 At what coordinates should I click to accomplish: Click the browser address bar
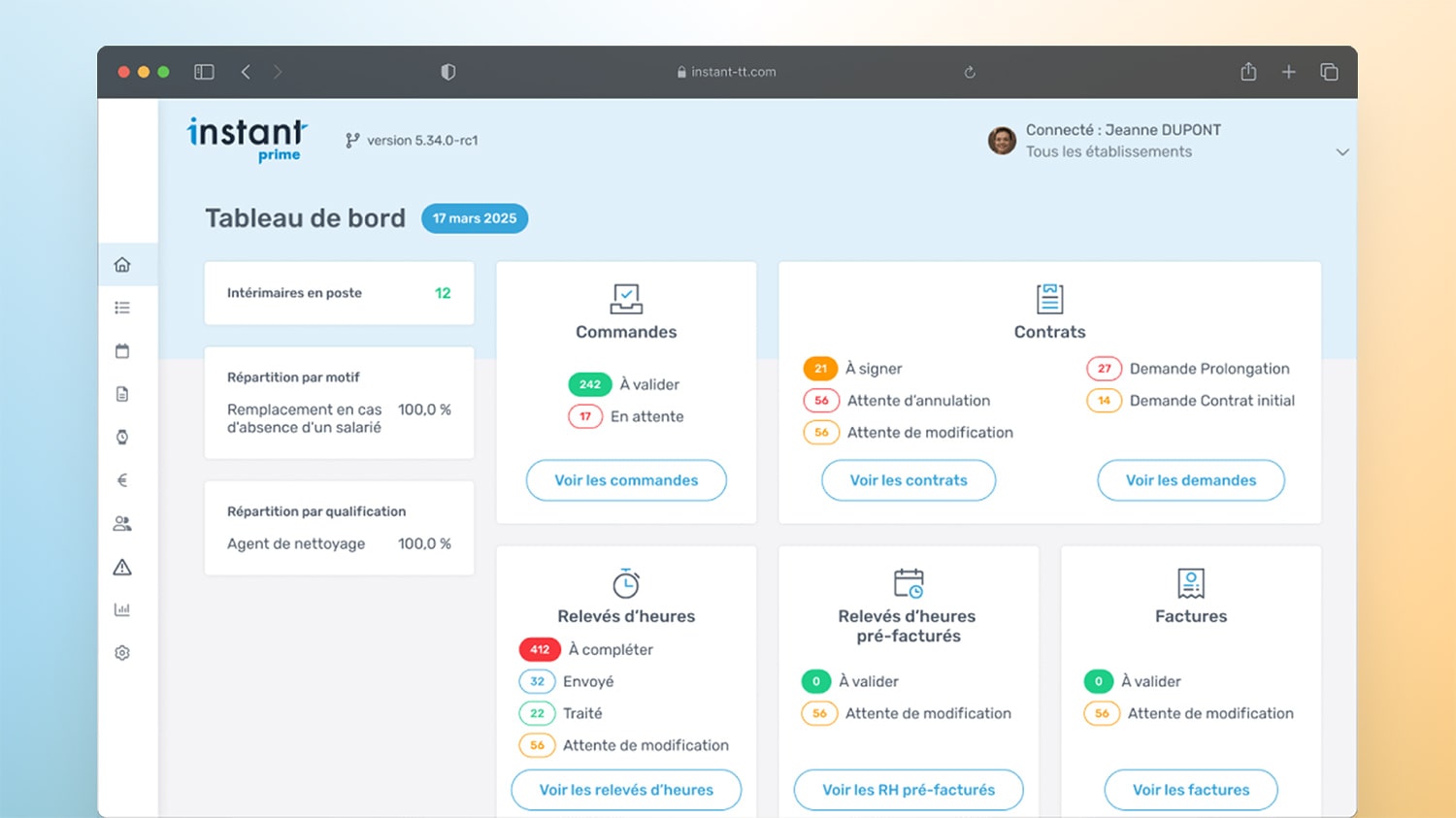pos(728,72)
